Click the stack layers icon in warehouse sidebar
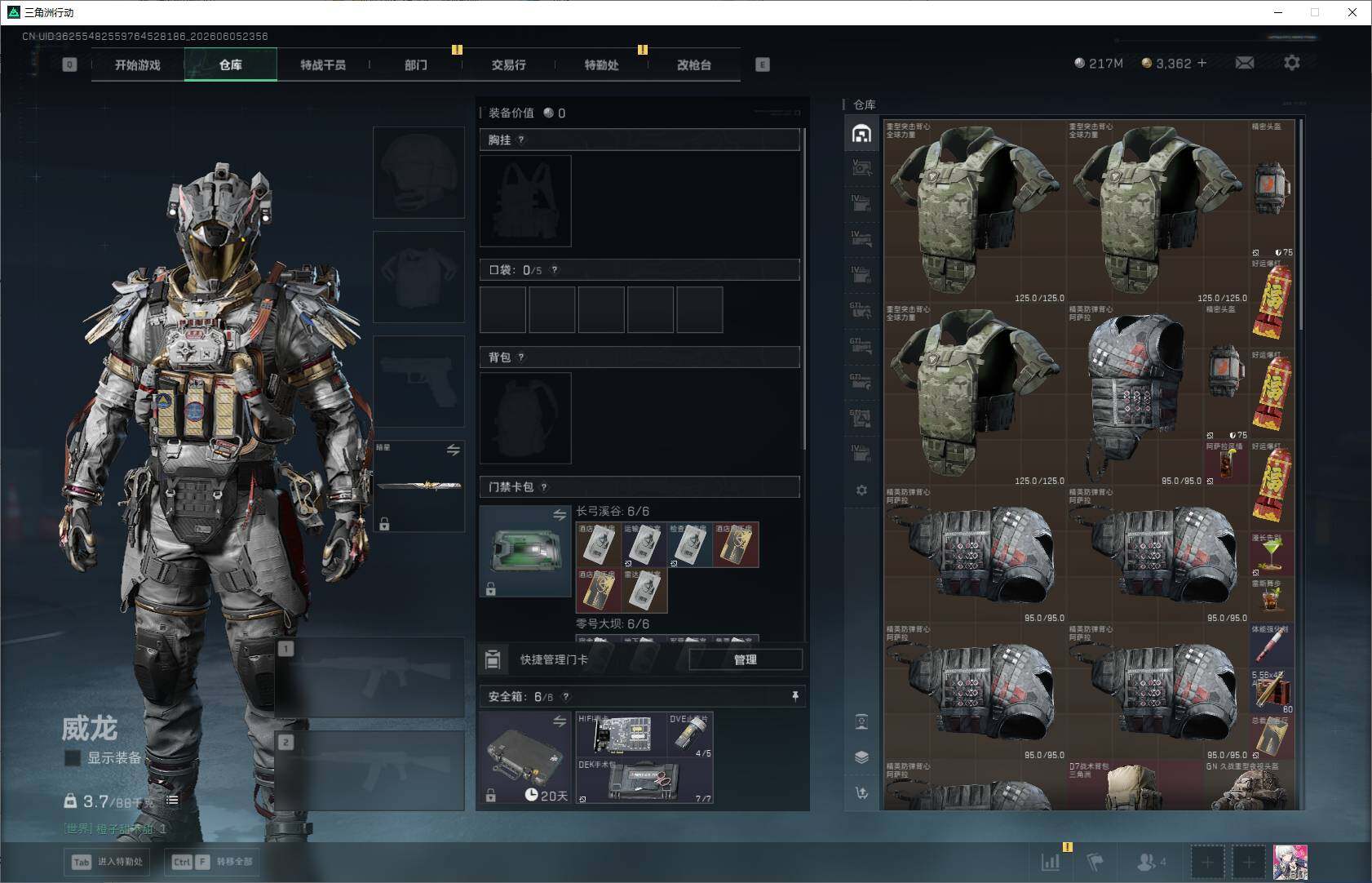1372x883 pixels. pos(861,757)
